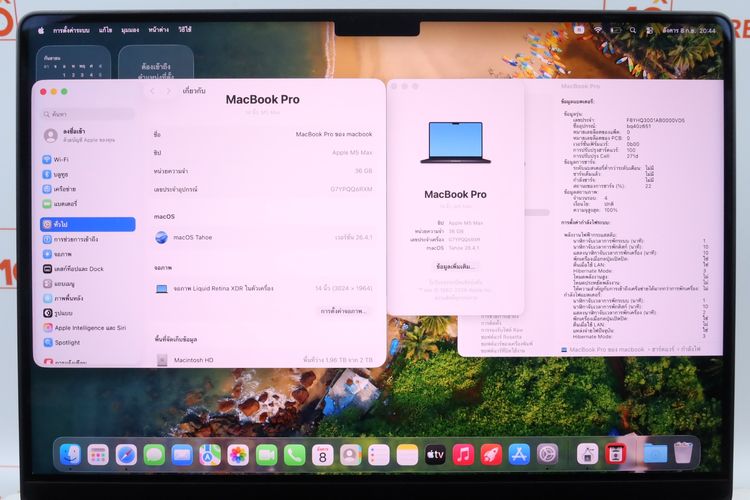Open จอภาพ (Displays) in the sidebar
The width and height of the screenshot is (750, 500).
[88, 254]
